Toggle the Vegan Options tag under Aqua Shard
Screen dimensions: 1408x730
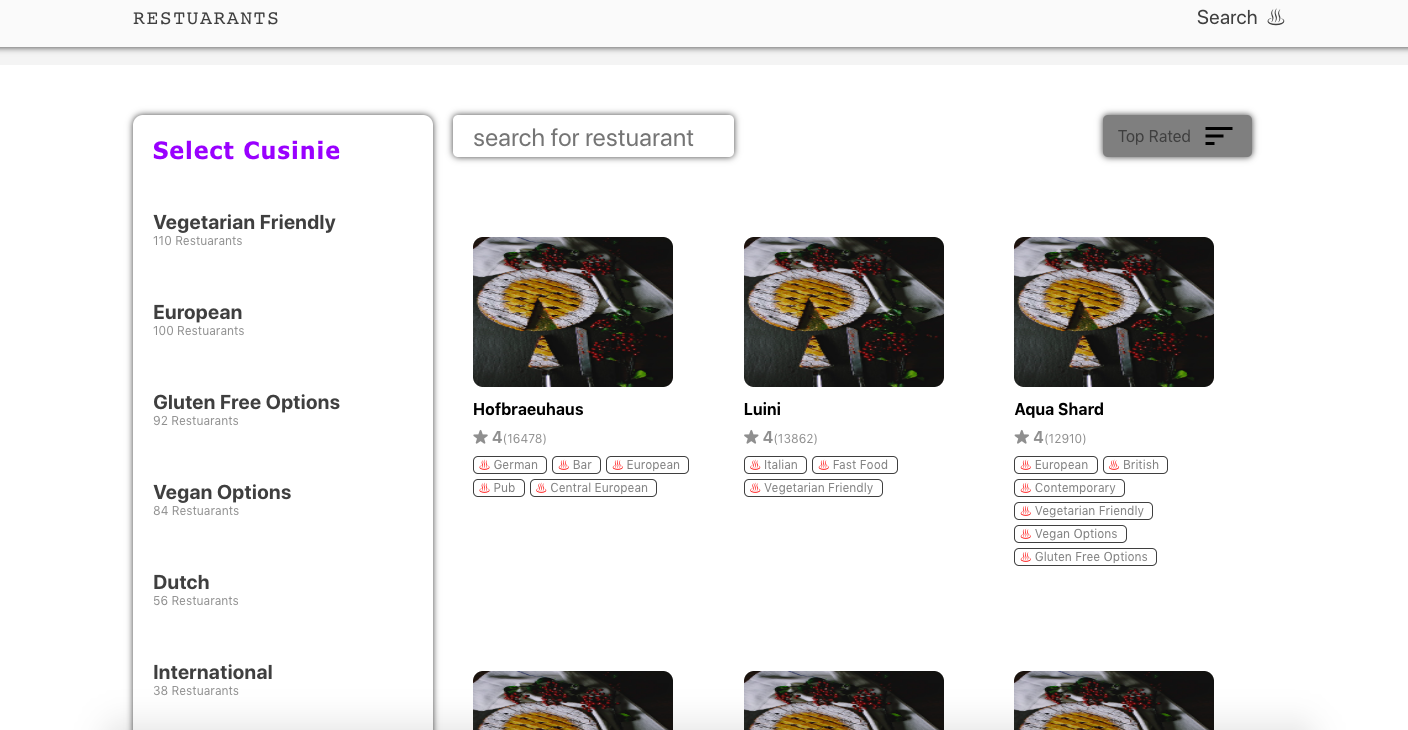(1069, 533)
